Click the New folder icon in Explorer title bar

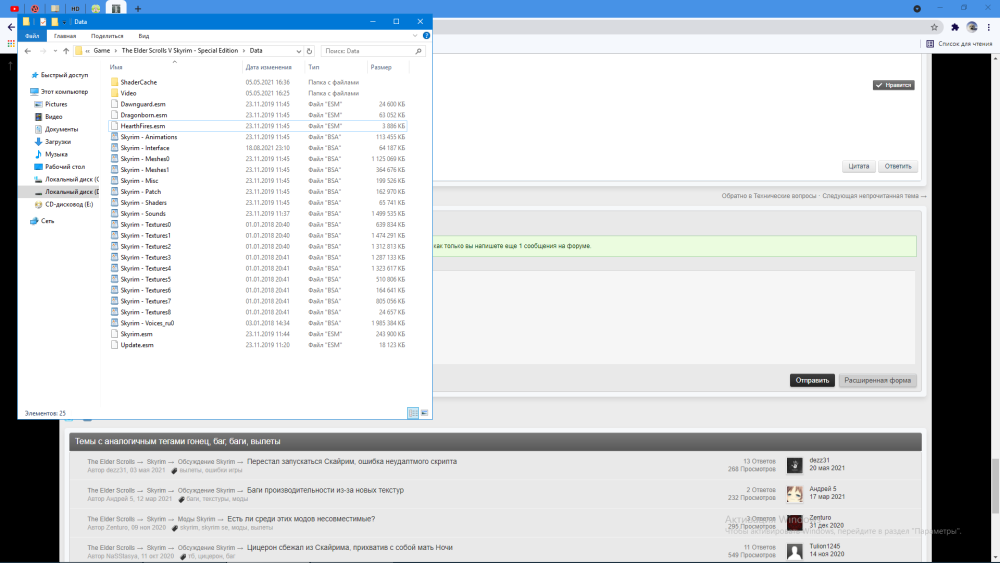(55, 22)
